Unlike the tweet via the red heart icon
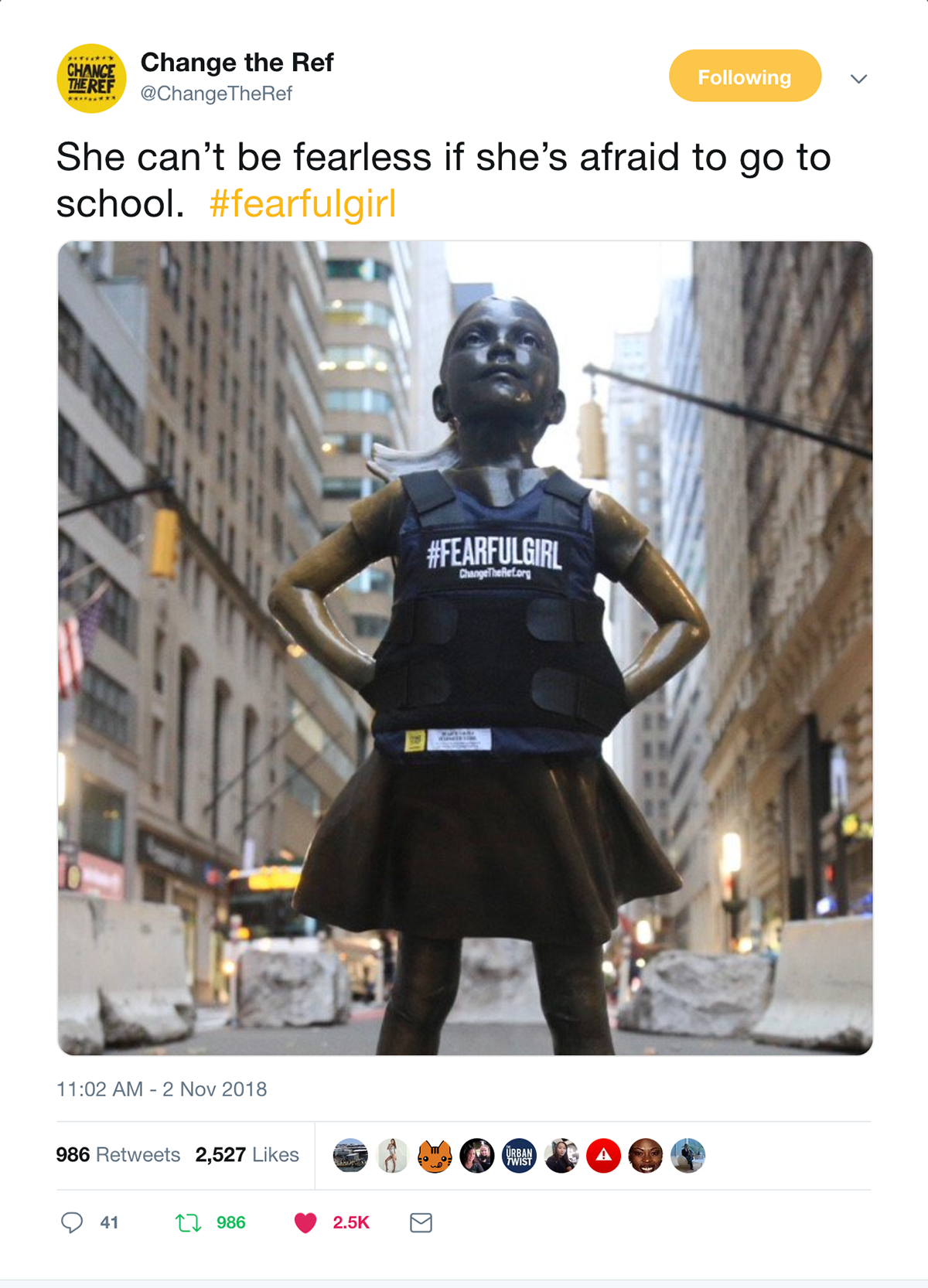 click(305, 1222)
